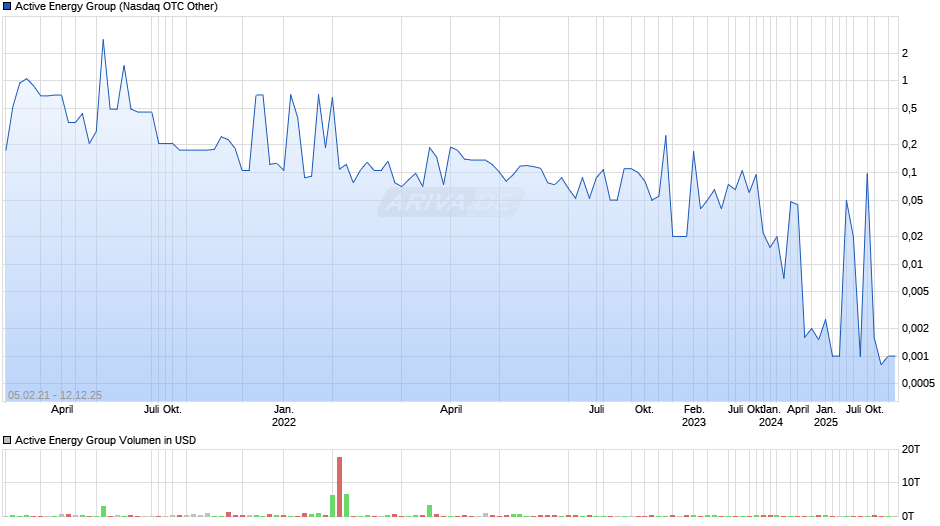
Task: Click the price axis label '2'
Action: tap(905, 53)
